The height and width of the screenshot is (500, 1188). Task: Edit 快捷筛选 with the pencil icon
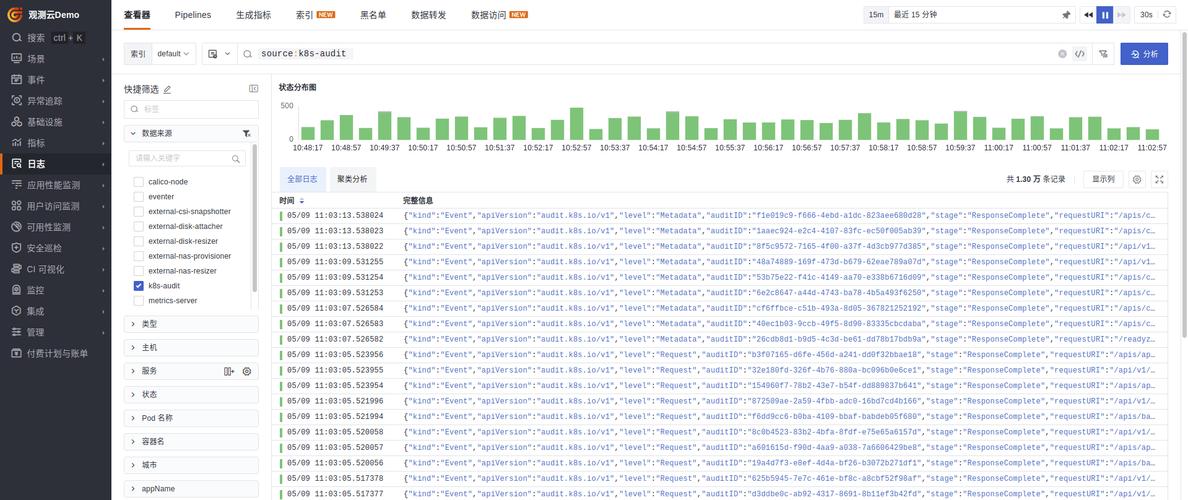tap(167, 89)
